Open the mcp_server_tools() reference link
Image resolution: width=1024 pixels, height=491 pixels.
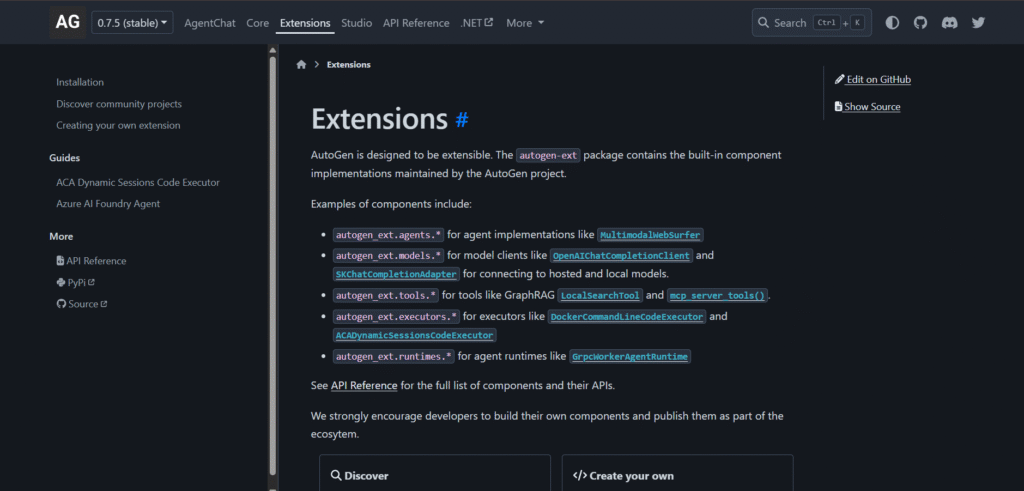pyautogui.click(x=717, y=296)
